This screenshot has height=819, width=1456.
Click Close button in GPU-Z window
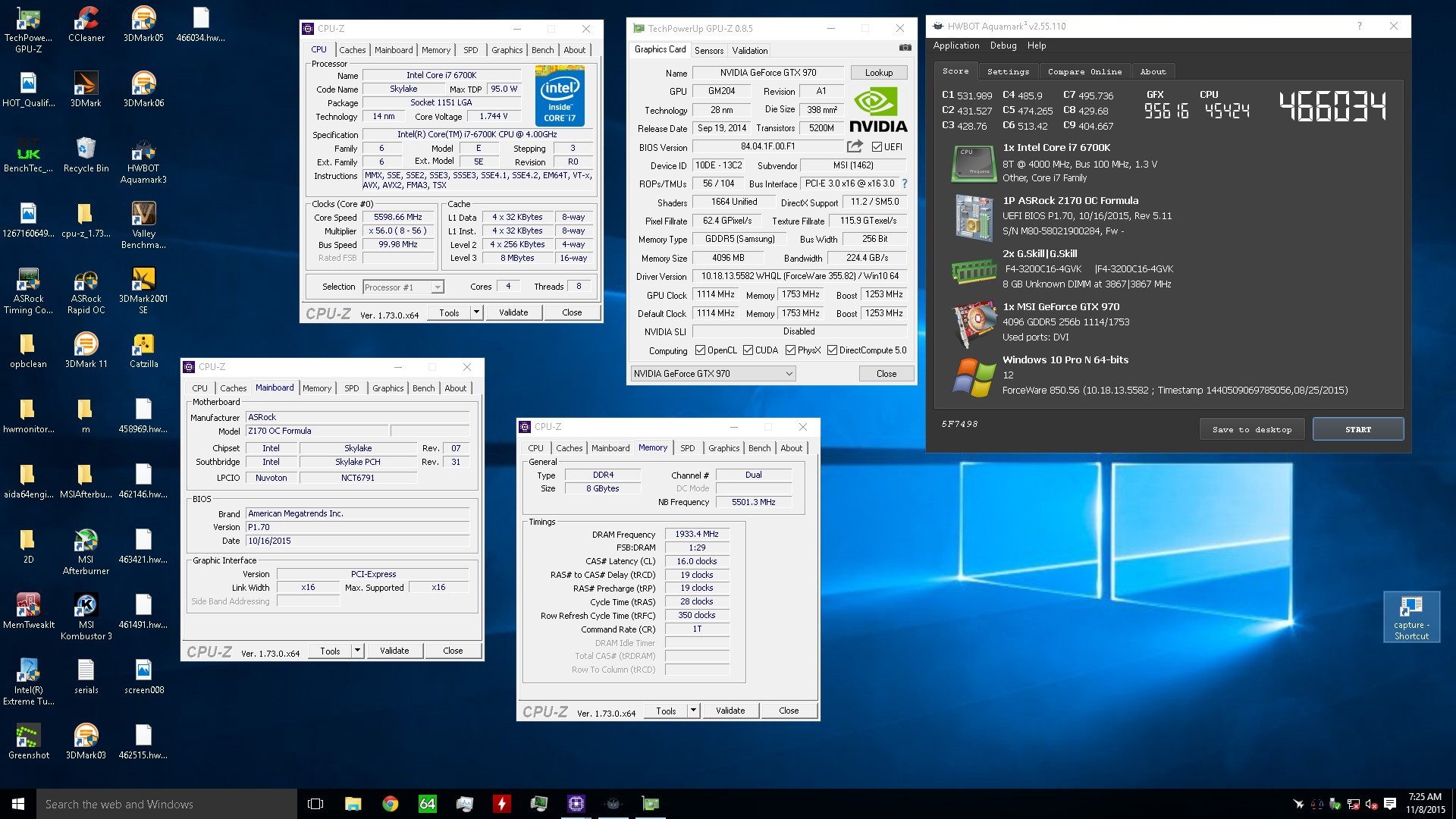[x=886, y=374]
